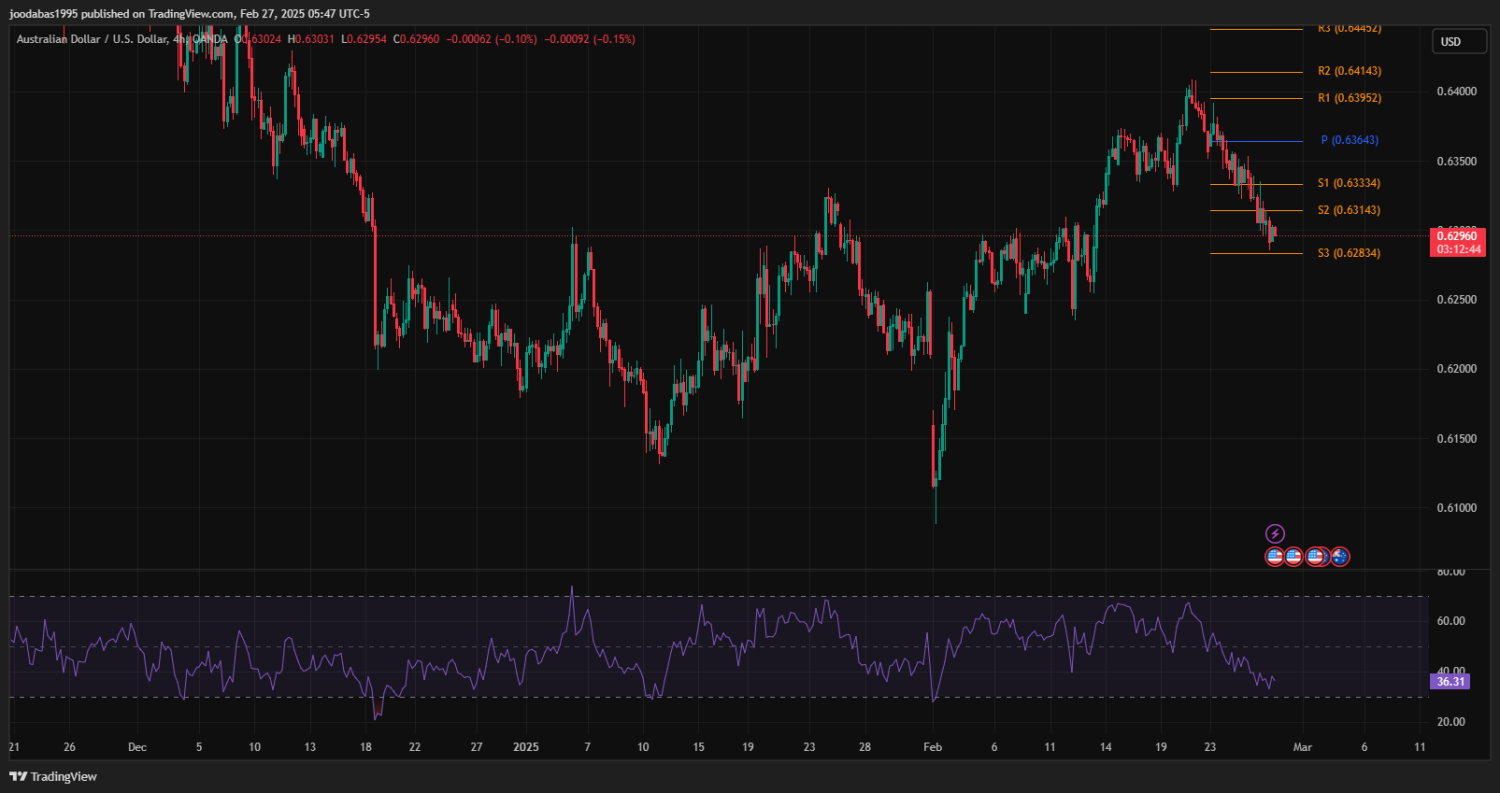Viewport: 1500px width, 793px height.
Task: Select the third US flag event marker
Action: (x=1316, y=556)
